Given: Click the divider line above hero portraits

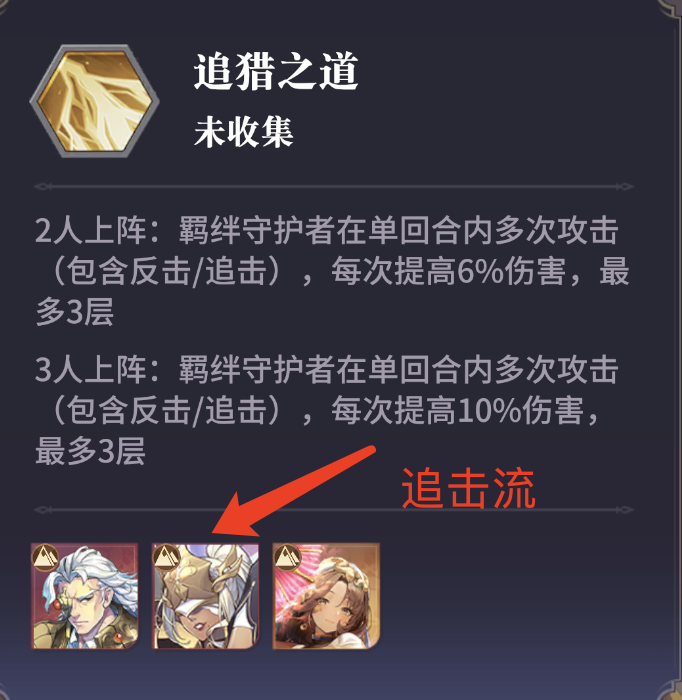Looking at the screenshot, I should pyautogui.click(x=334, y=510).
